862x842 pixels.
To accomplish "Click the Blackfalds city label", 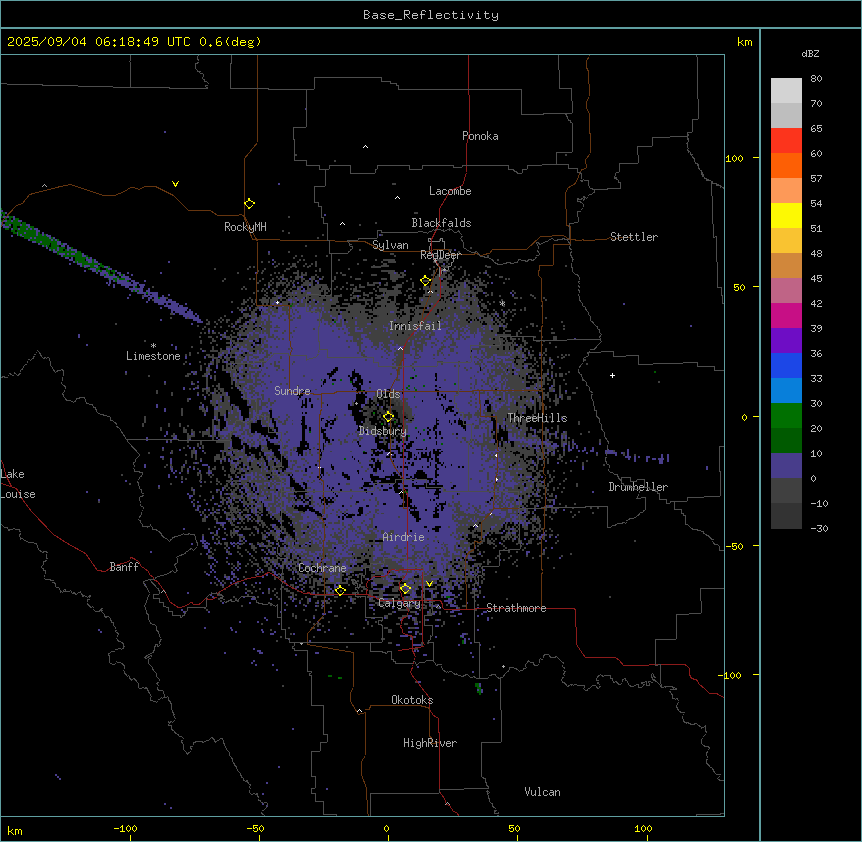I will [441, 223].
